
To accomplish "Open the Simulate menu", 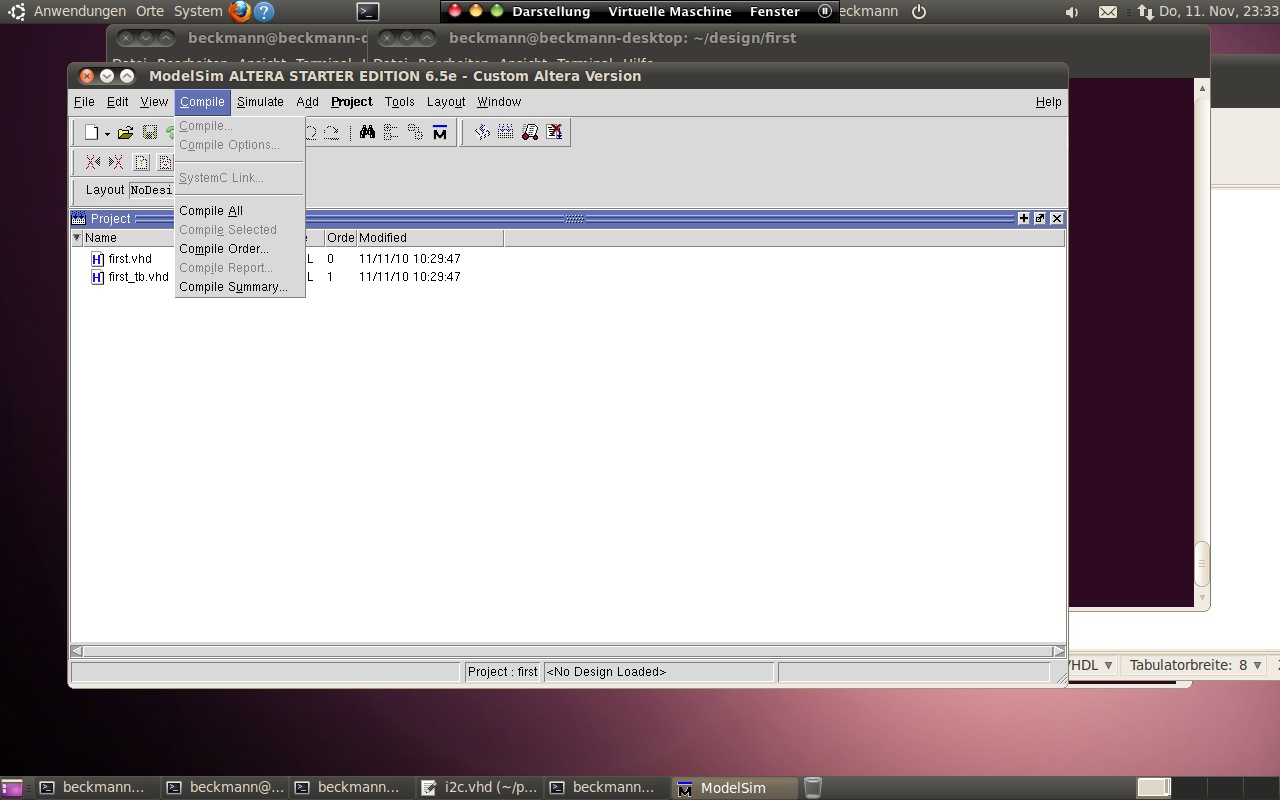I will [260, 102].
